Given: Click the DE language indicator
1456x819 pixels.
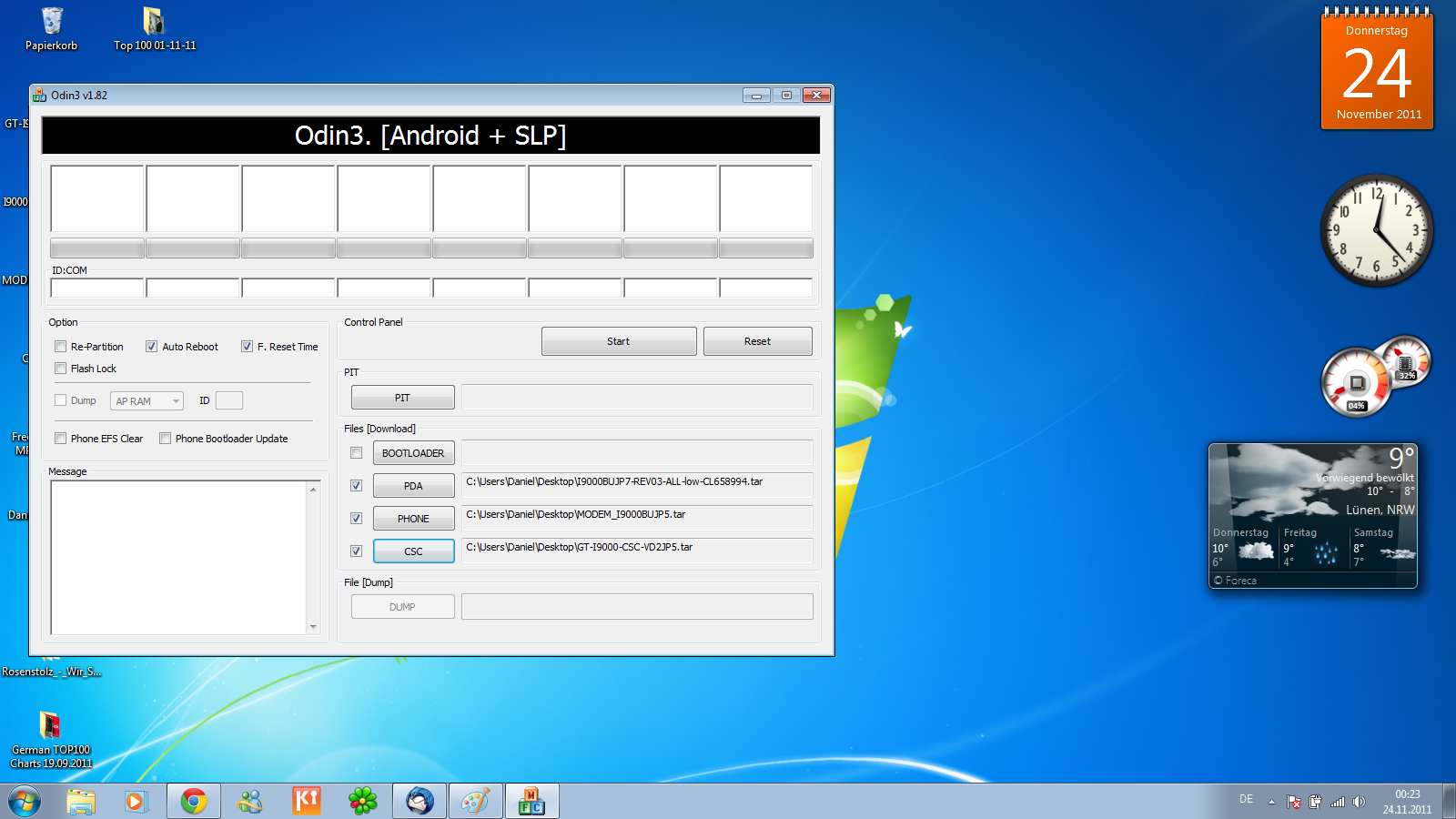Looking at the screenshot, I should [x=1246, y=799].
